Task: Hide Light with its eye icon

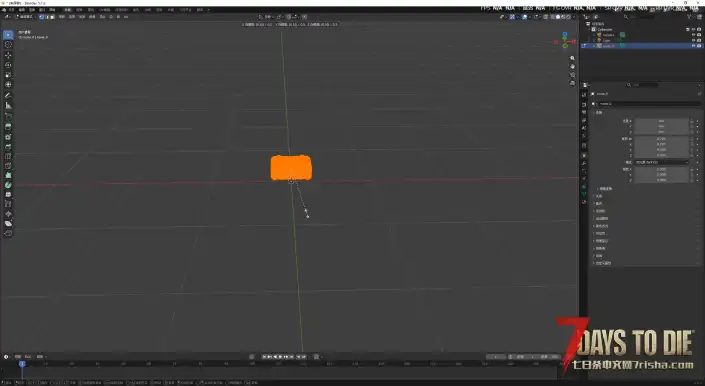Action: 693,40
